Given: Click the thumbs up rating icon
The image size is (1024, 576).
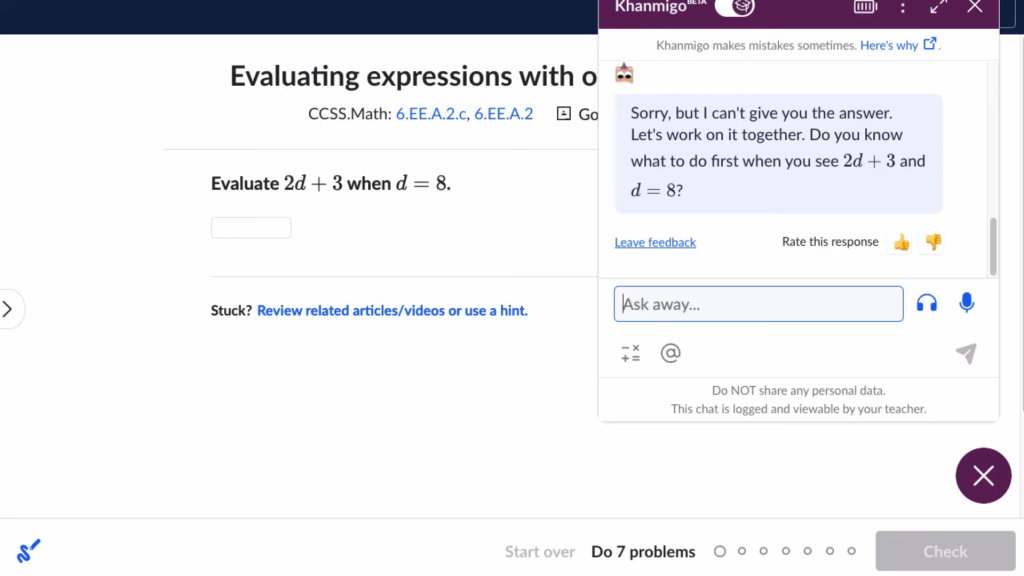Looking at the screenshot, I should [902, 242].
